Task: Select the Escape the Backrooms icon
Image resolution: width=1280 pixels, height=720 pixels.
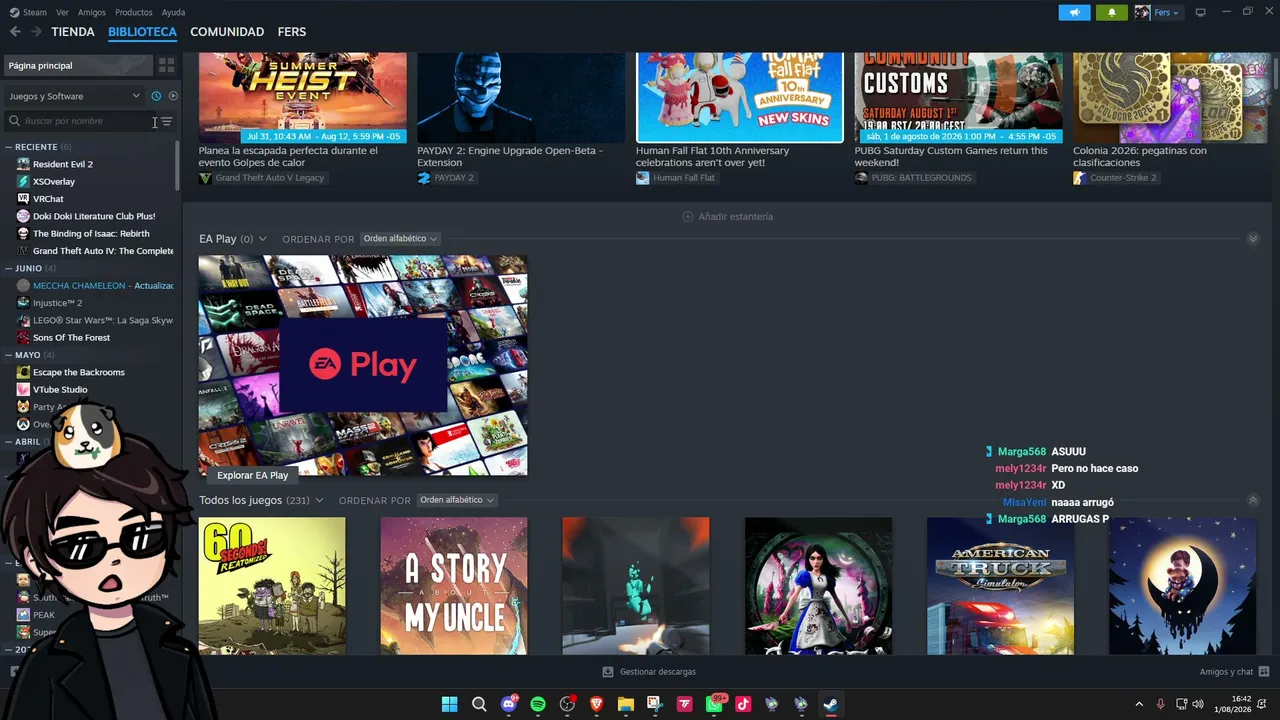Action: pos(23,372)
